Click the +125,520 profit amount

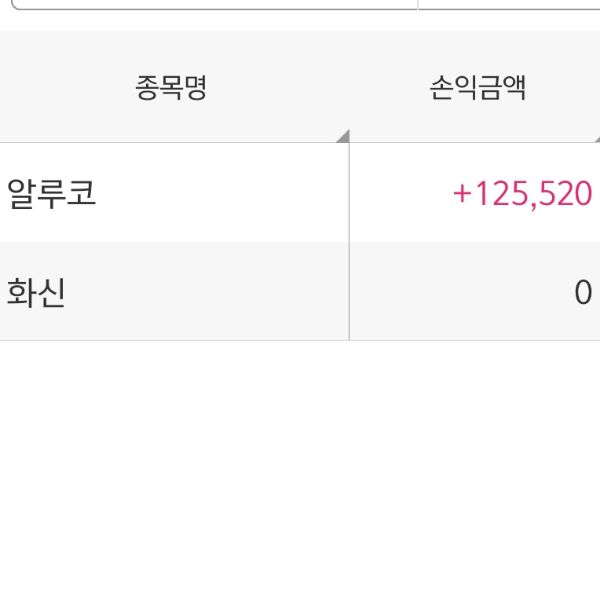pos(522,193)
